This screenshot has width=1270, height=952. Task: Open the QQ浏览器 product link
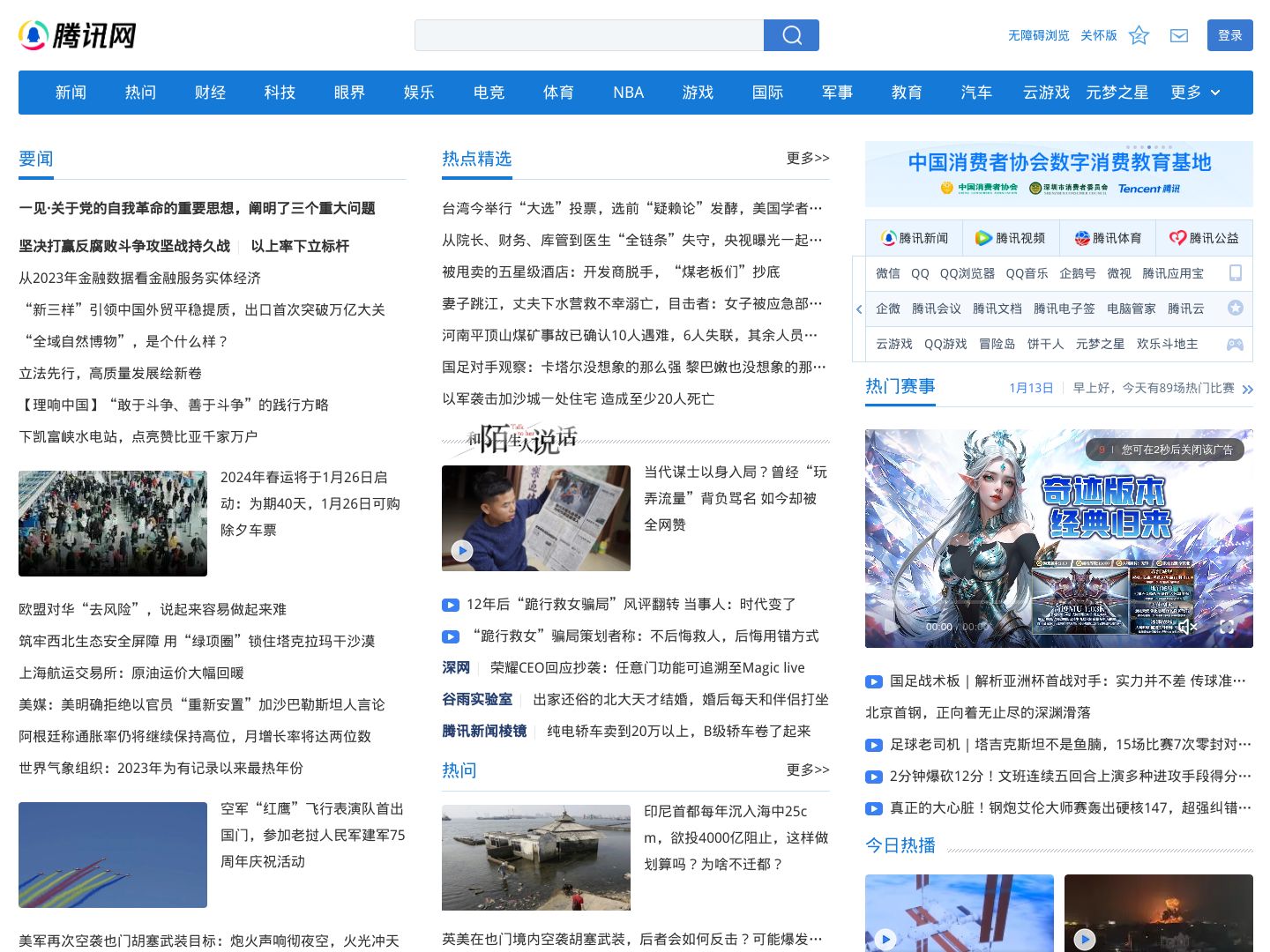point(967,273)
